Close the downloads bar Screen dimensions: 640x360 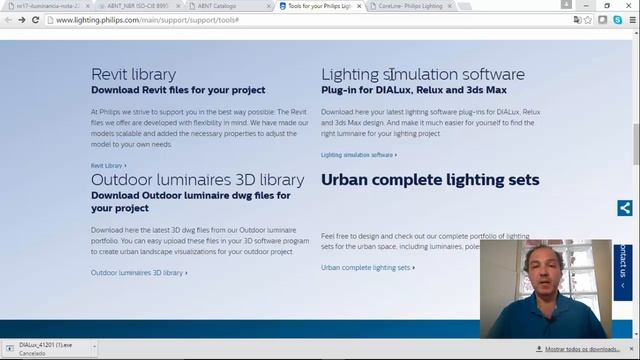(631, 349)
